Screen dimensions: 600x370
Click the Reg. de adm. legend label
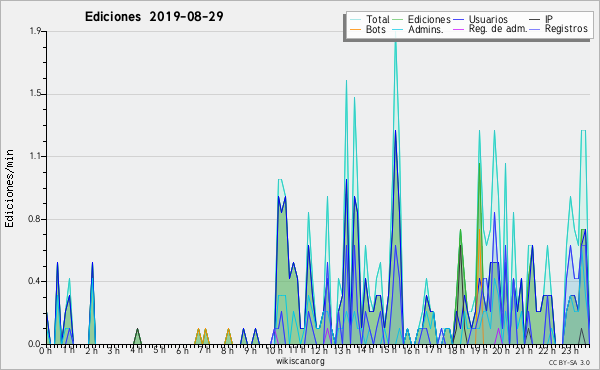click(498, 29)
